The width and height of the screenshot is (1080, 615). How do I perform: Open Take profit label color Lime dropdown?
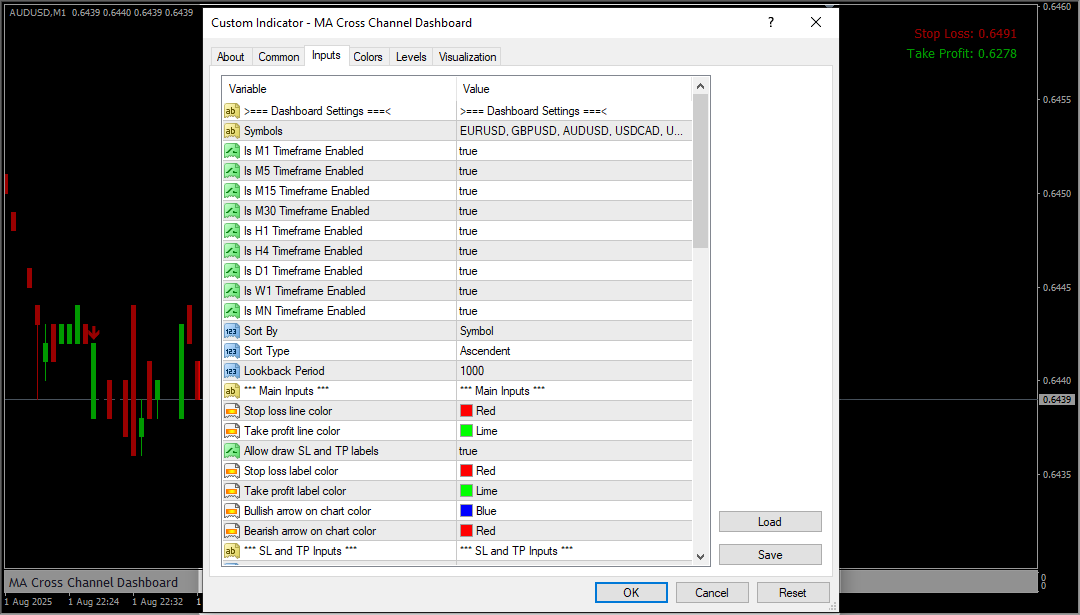coord(573,491)
